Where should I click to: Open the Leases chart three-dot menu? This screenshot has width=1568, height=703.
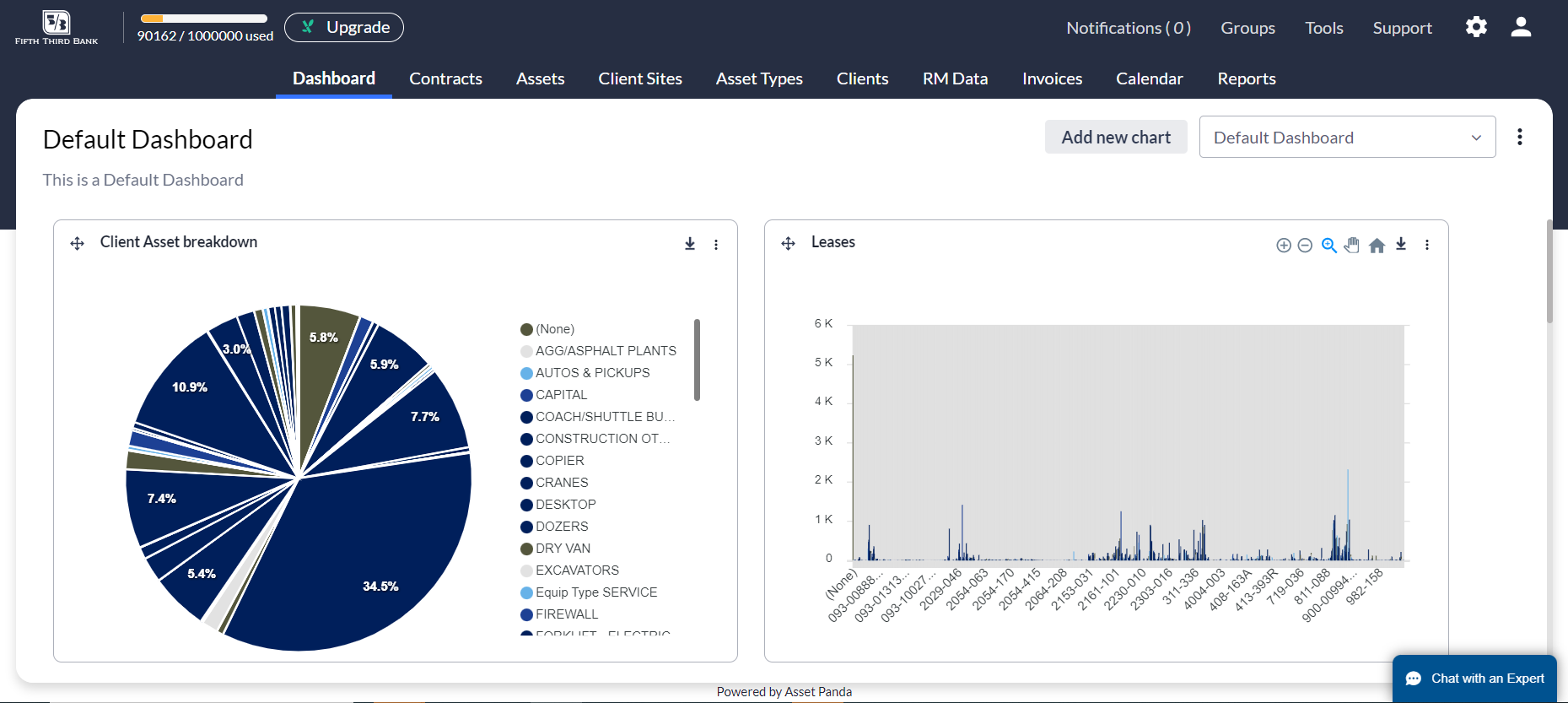(1427, 245)
